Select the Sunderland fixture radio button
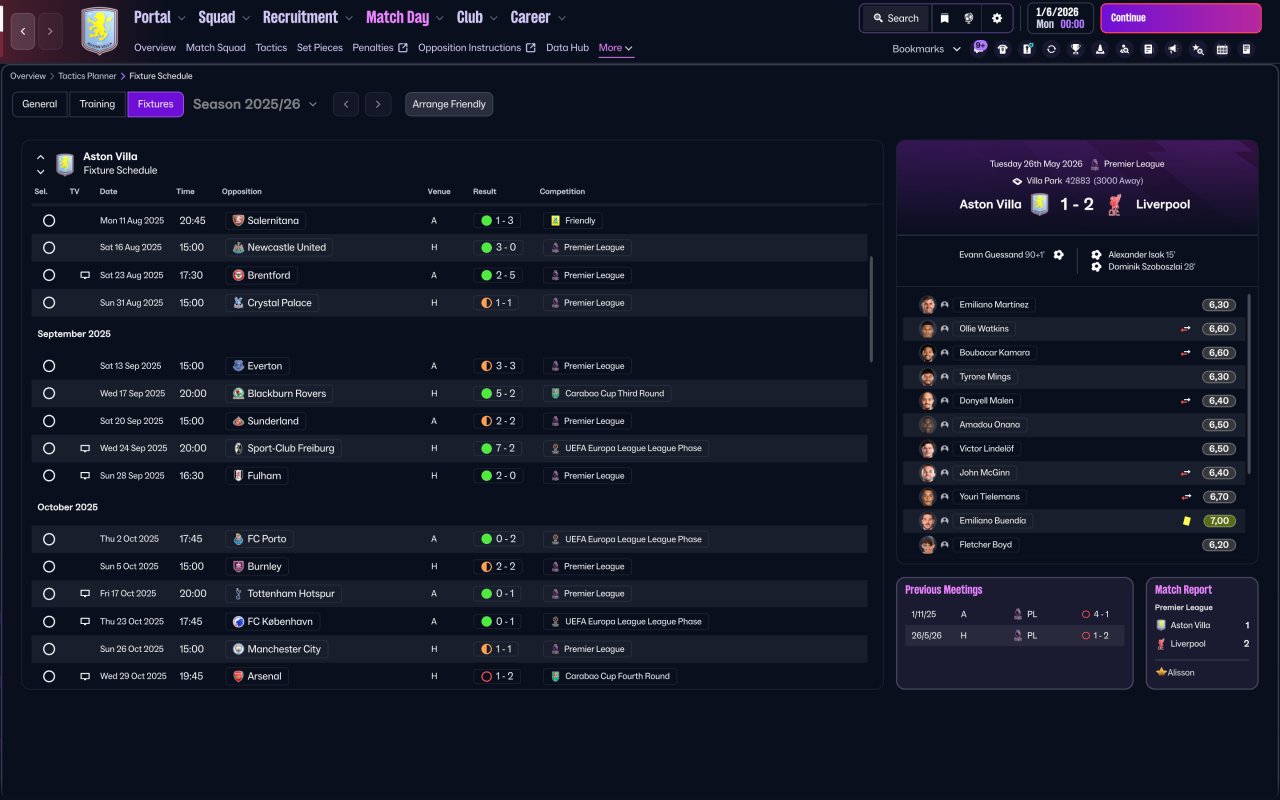1280x800 pixels. (x=49, y=421)
